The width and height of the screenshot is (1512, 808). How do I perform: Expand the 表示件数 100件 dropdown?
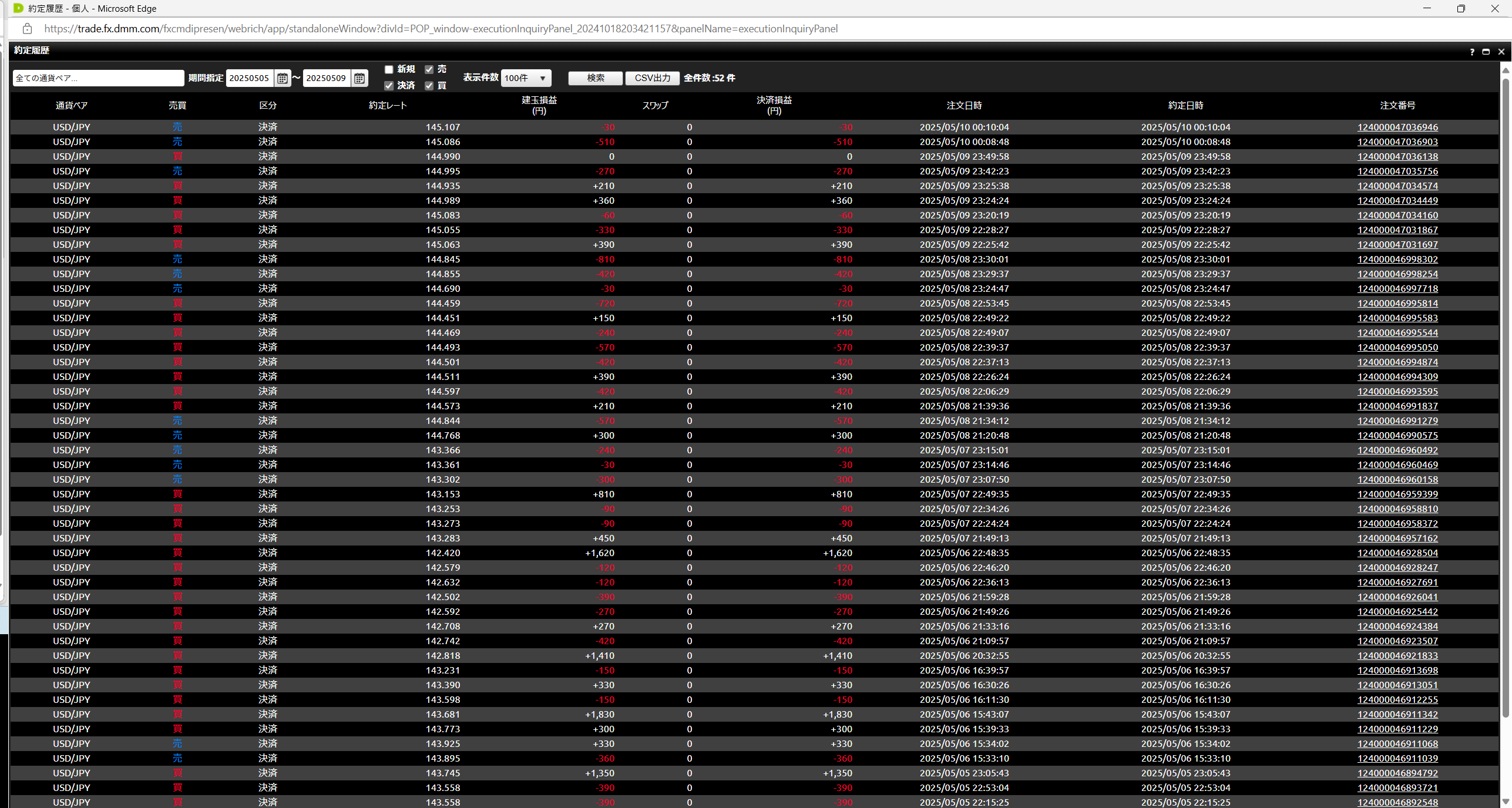(x=526, y=78)
